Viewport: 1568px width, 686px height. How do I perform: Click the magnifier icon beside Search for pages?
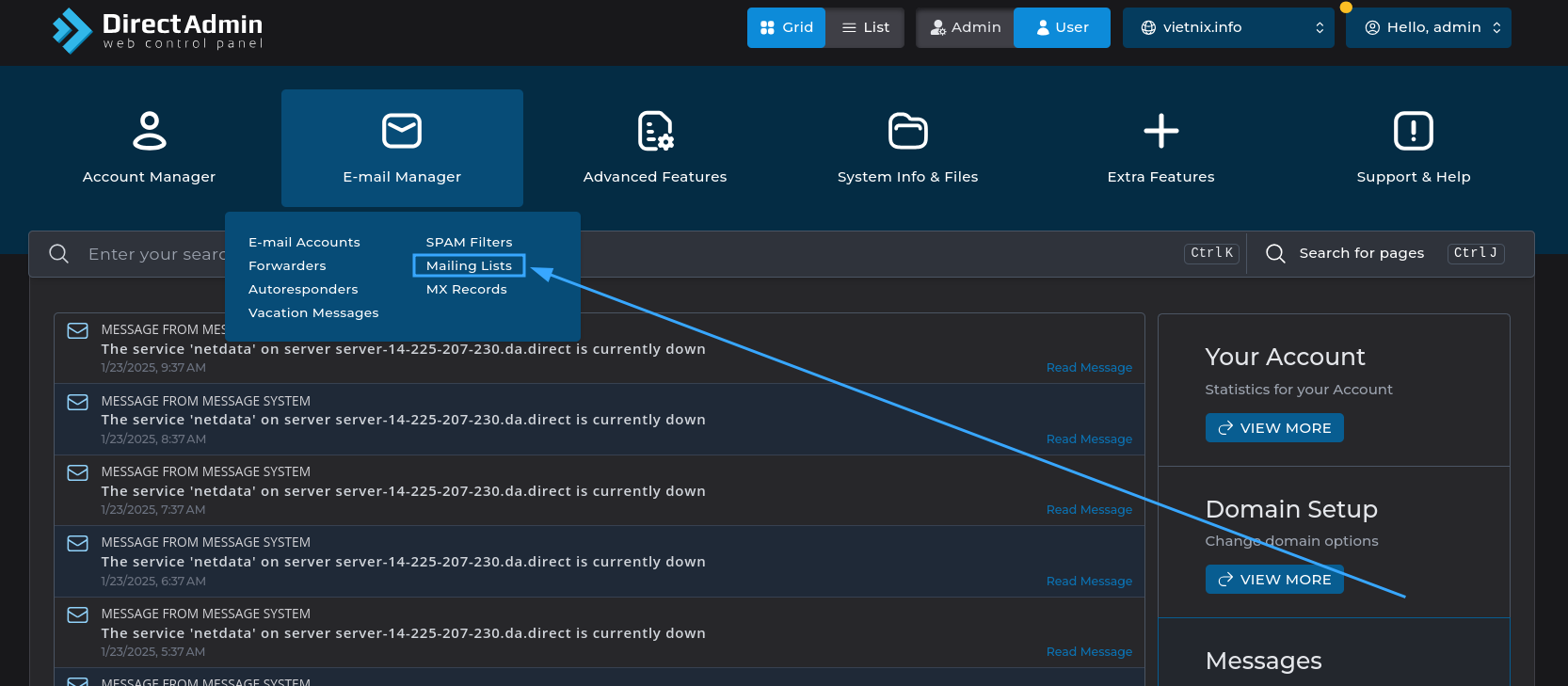(x=1275, y=253)
